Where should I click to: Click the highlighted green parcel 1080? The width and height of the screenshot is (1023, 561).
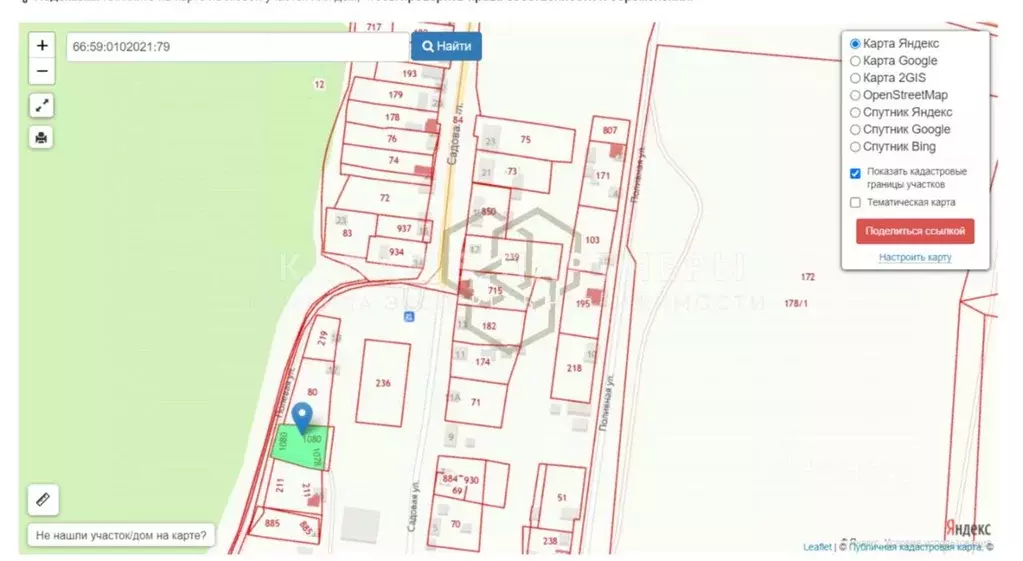tap(300, 447)
